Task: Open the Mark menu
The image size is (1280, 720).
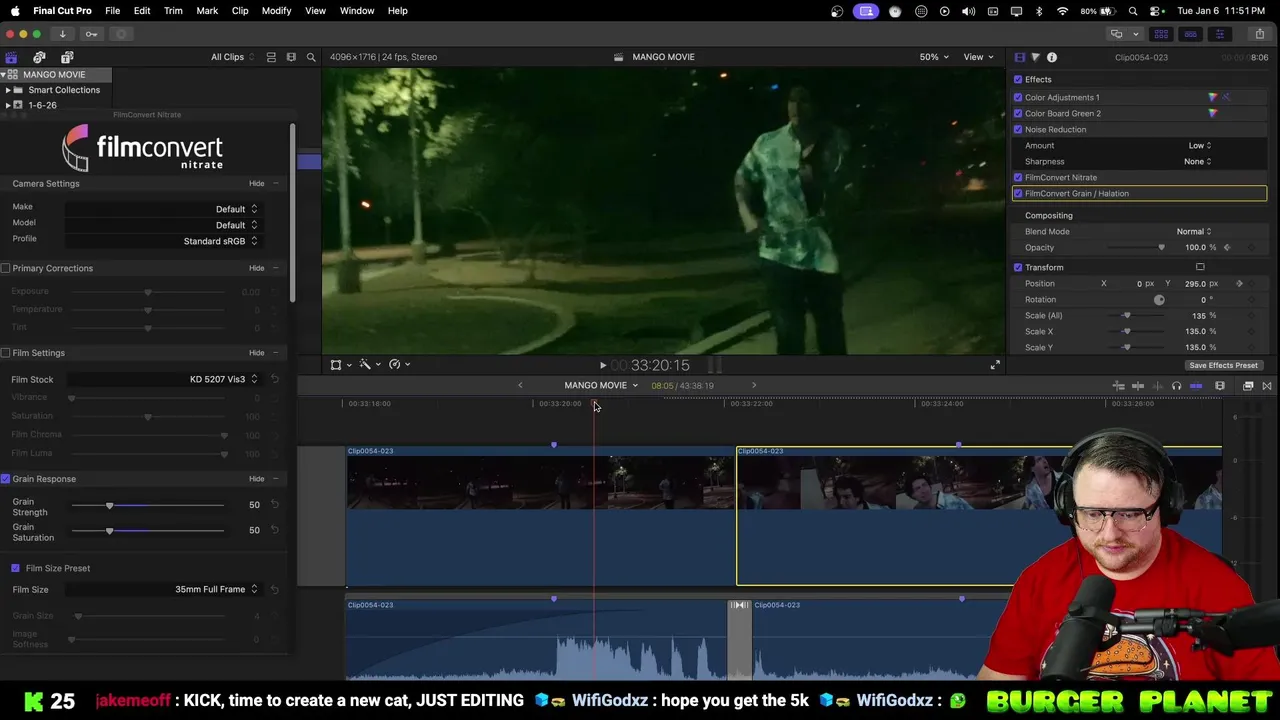Action: click(207, 11)
